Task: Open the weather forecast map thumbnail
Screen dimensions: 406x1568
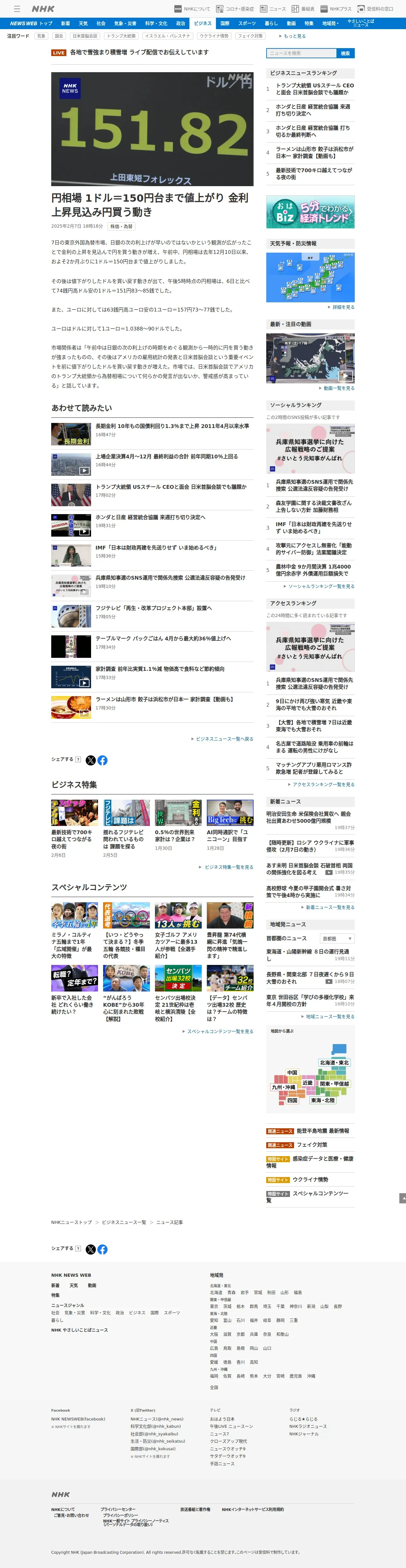Action: (310, 277)
